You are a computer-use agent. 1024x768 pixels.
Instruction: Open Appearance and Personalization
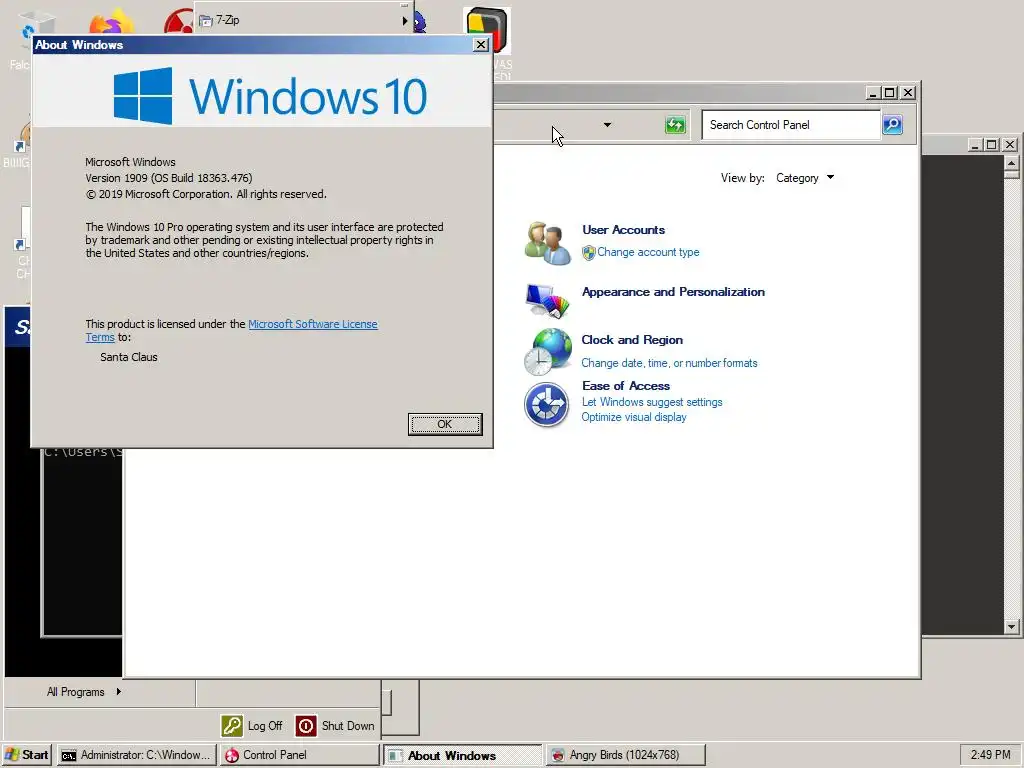pyautogui.click(x=673, y=292)
